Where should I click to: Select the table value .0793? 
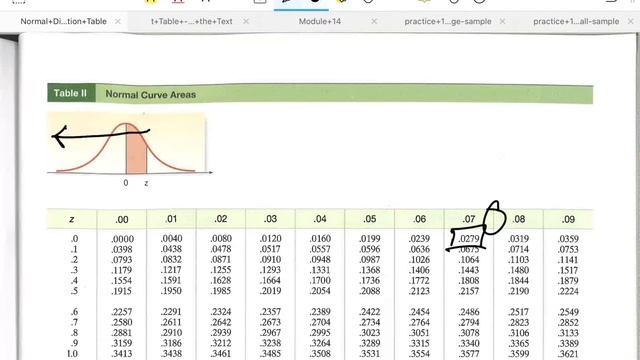[122, 260]
